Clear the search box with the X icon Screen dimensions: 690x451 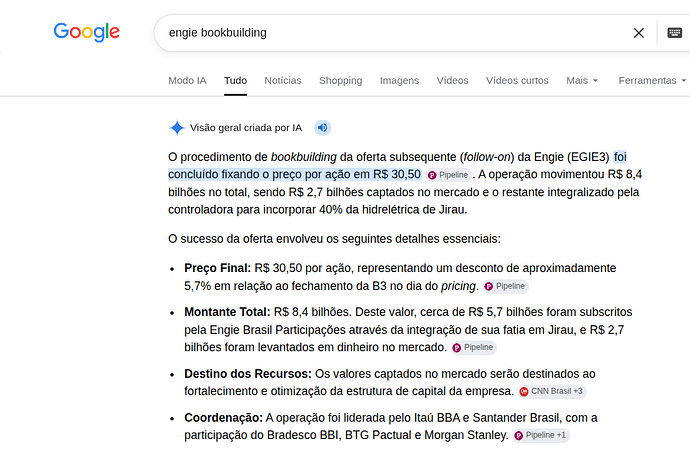pyautogui.click(x=639, y=33)
